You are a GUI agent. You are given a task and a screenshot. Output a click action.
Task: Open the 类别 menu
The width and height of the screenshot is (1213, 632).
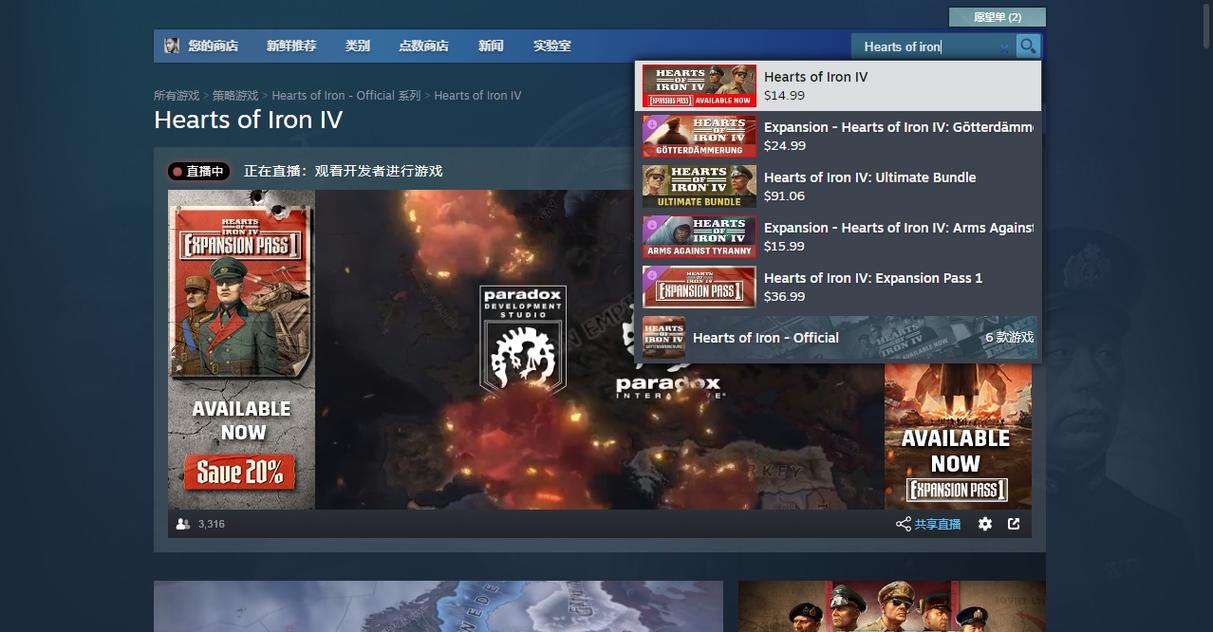click(357, 46)
